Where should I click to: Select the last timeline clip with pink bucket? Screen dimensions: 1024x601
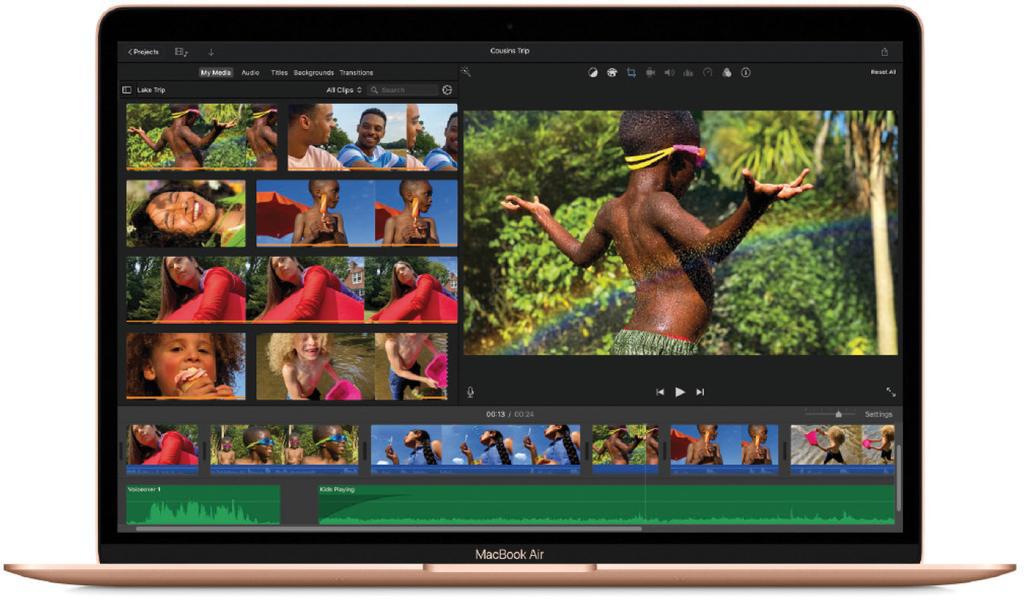coord(842,449)
